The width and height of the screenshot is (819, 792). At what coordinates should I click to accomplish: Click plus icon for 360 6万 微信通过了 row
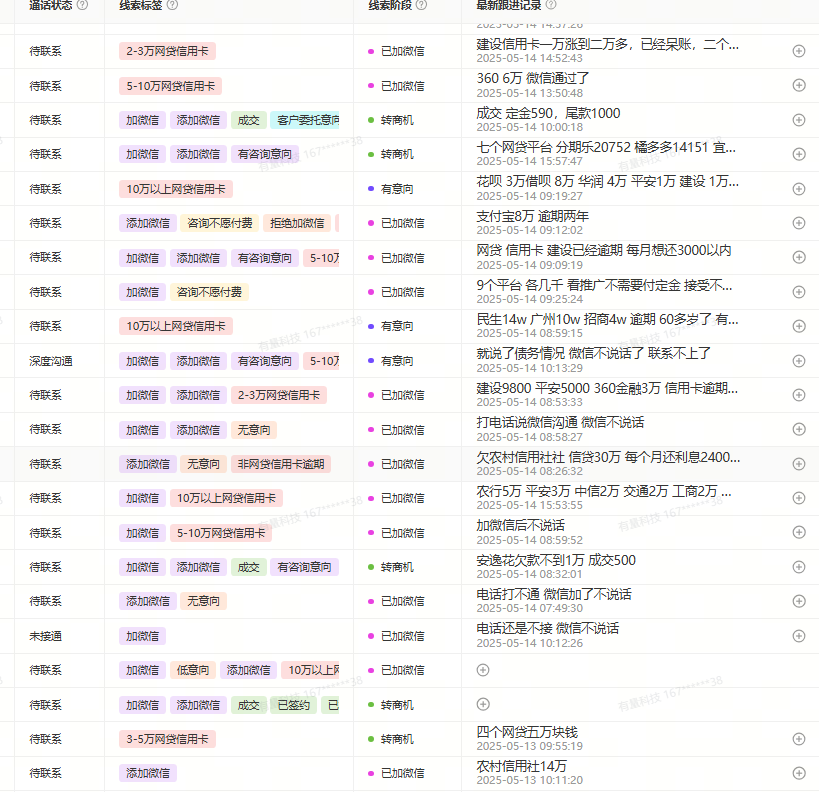pos(799,85)
